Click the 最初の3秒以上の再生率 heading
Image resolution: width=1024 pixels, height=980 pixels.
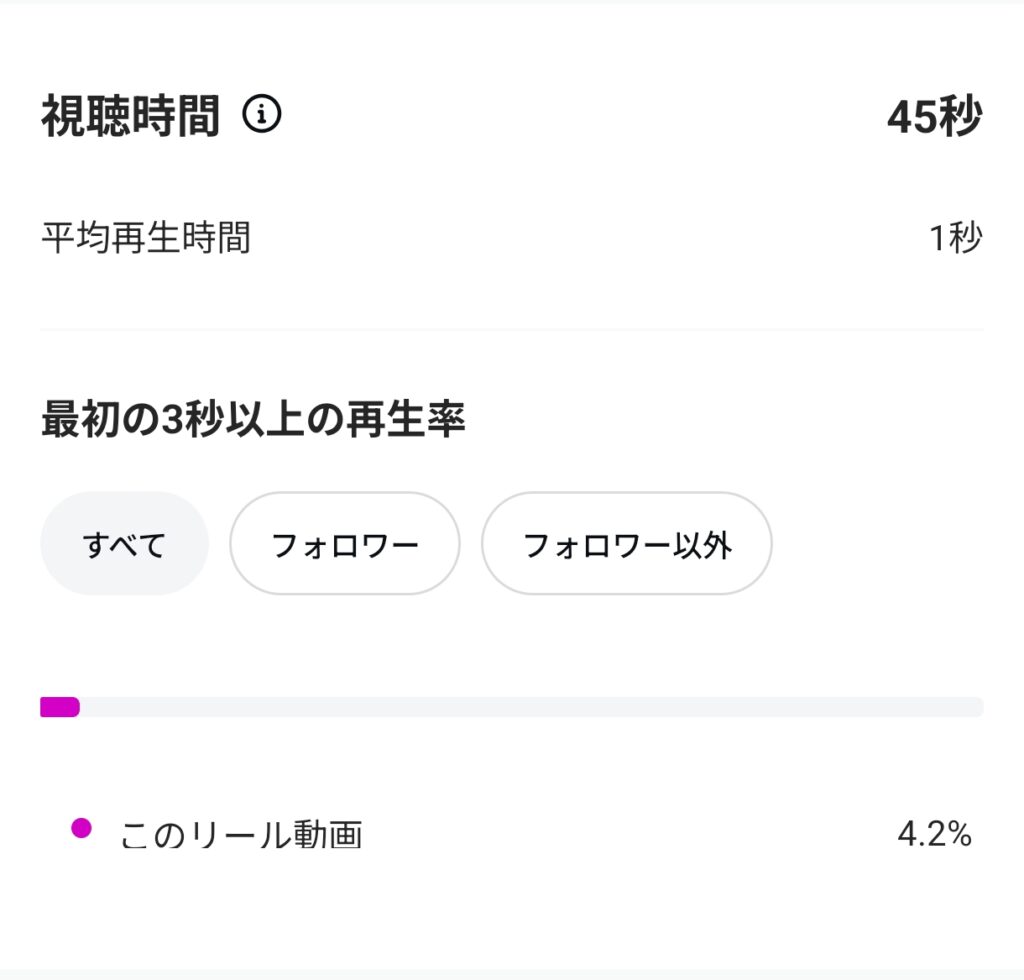pyautogui.click(x=253, y=421)
